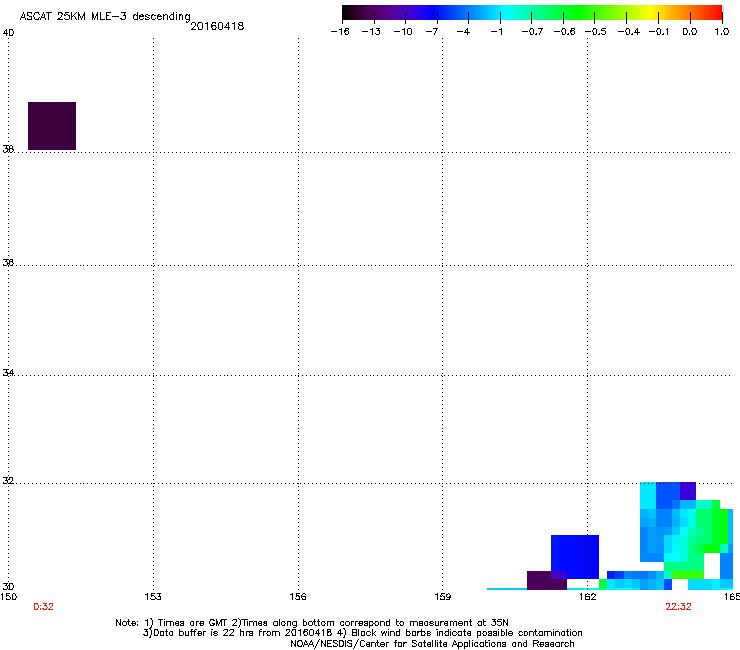
Task: Click the "NOAA/NESDIS/Center for Satellite Applications" credit
Action: (x=432, y=644)
